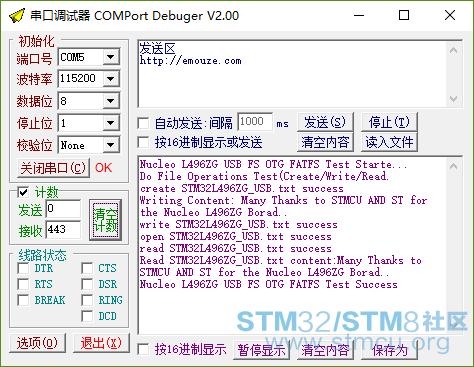The height and width of the screenshot is (367, 474).
Task: Click the red 退出(X) exit button
Action: [101, 343]
